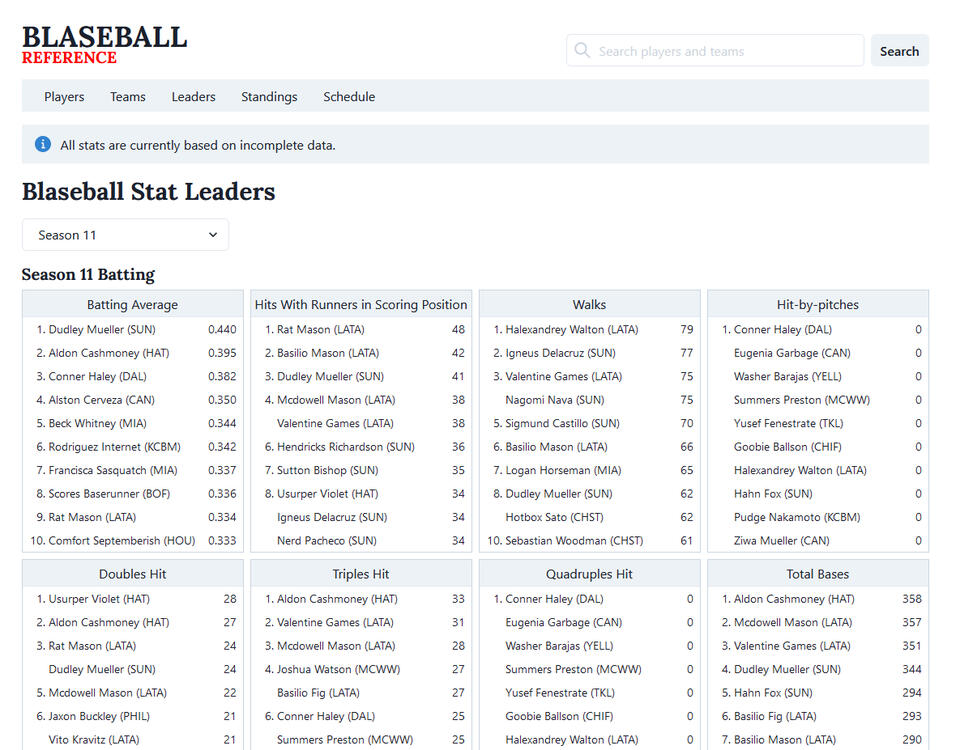Open Dudley Mueller in Batting Average list
Image resolution: width=960 pixels, height=750 pixels.
(x=102, y=330)
